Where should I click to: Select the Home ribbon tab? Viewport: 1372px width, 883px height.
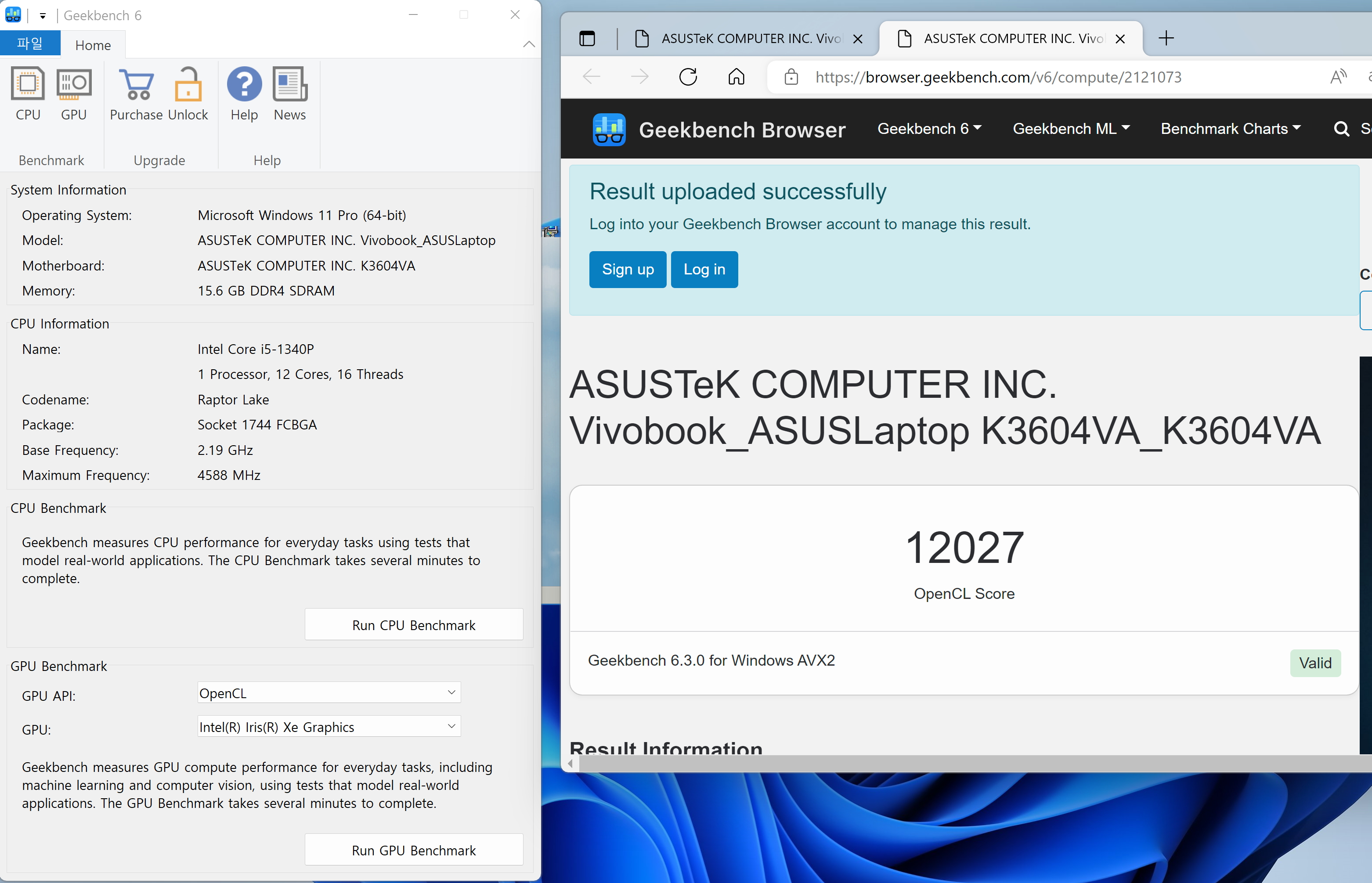pyautogui.click(x=93, y=45)
